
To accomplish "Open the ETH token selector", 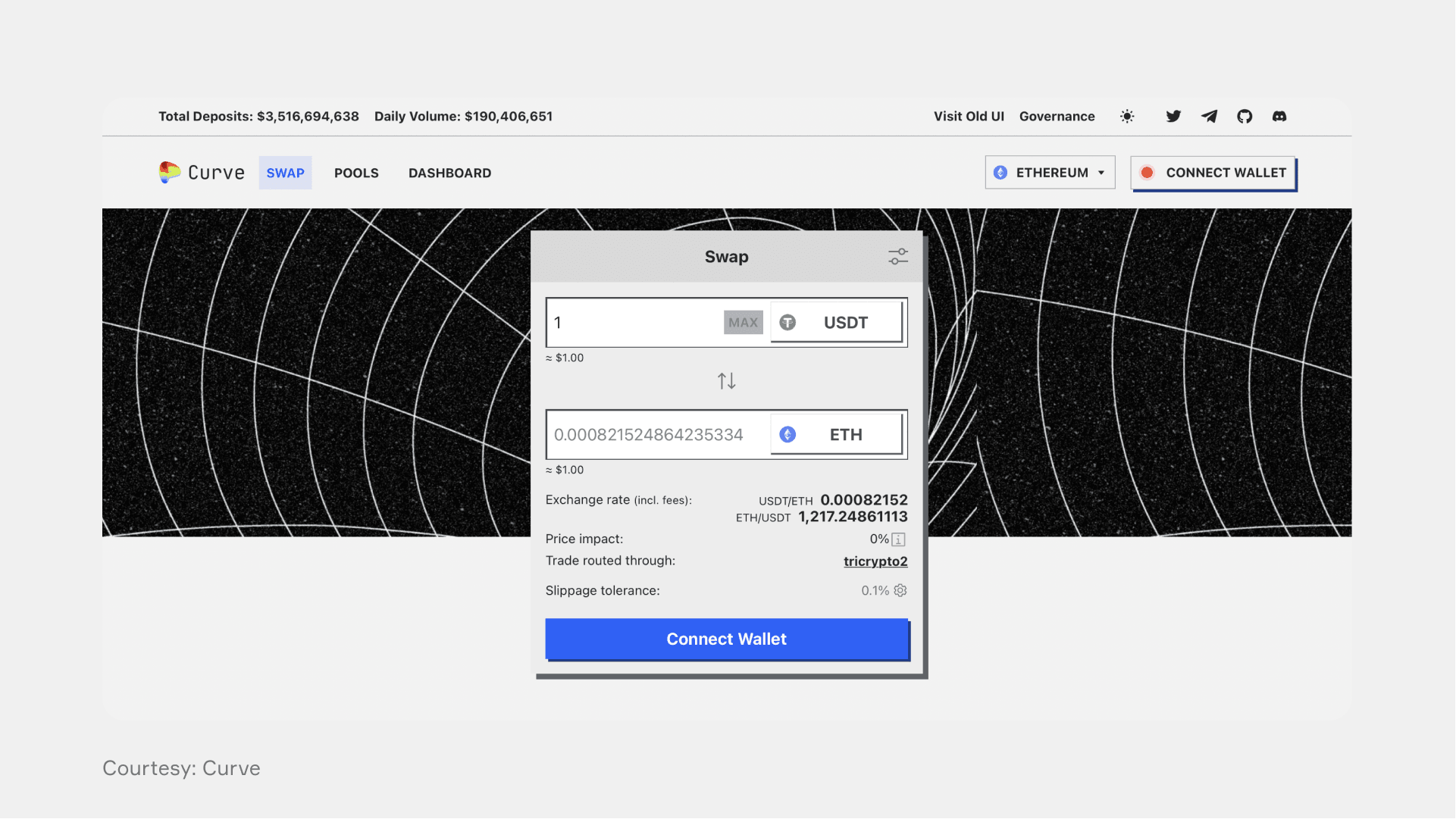I will [x=837, y=435].
